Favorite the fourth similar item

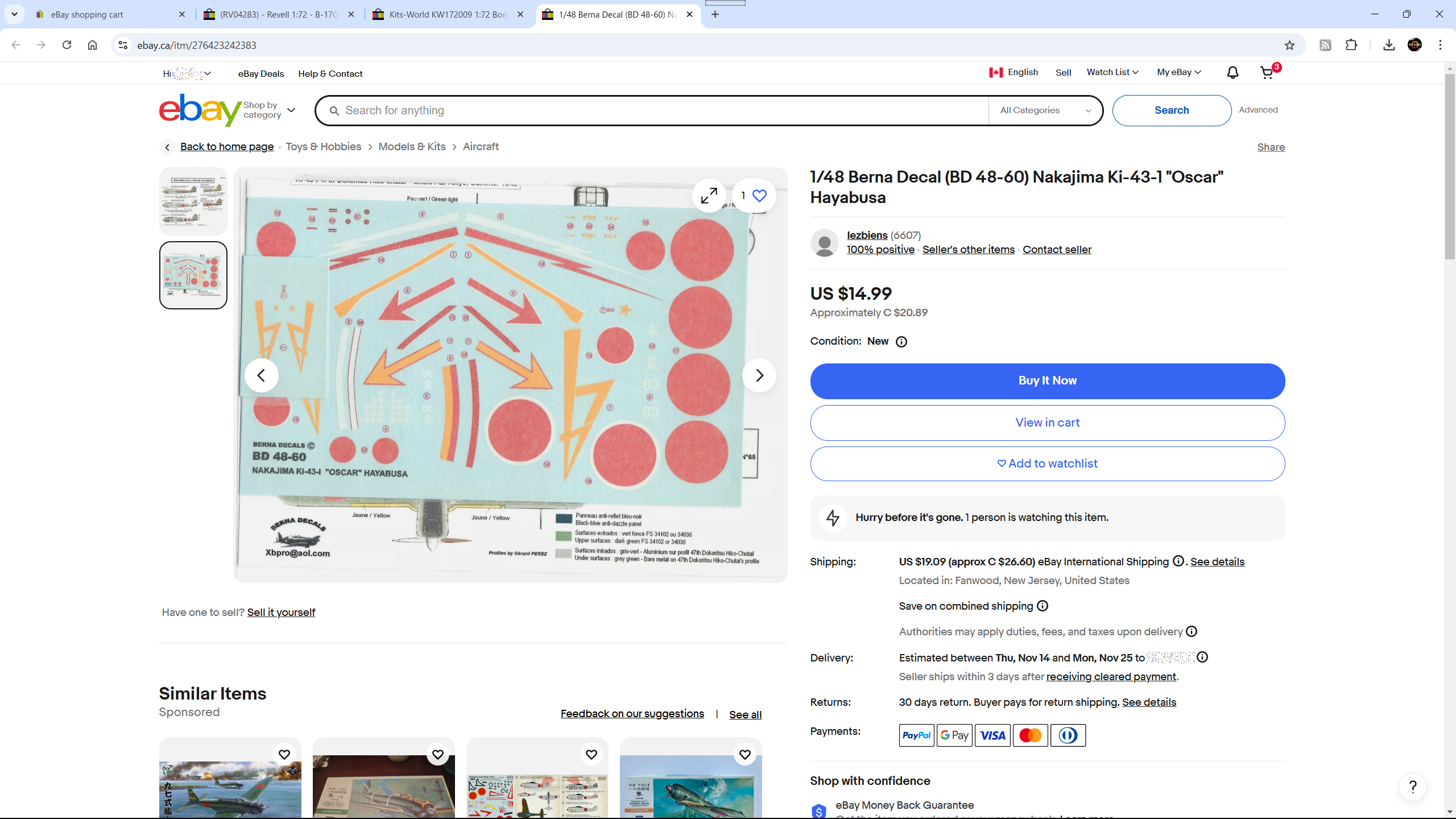pos(744,754)
